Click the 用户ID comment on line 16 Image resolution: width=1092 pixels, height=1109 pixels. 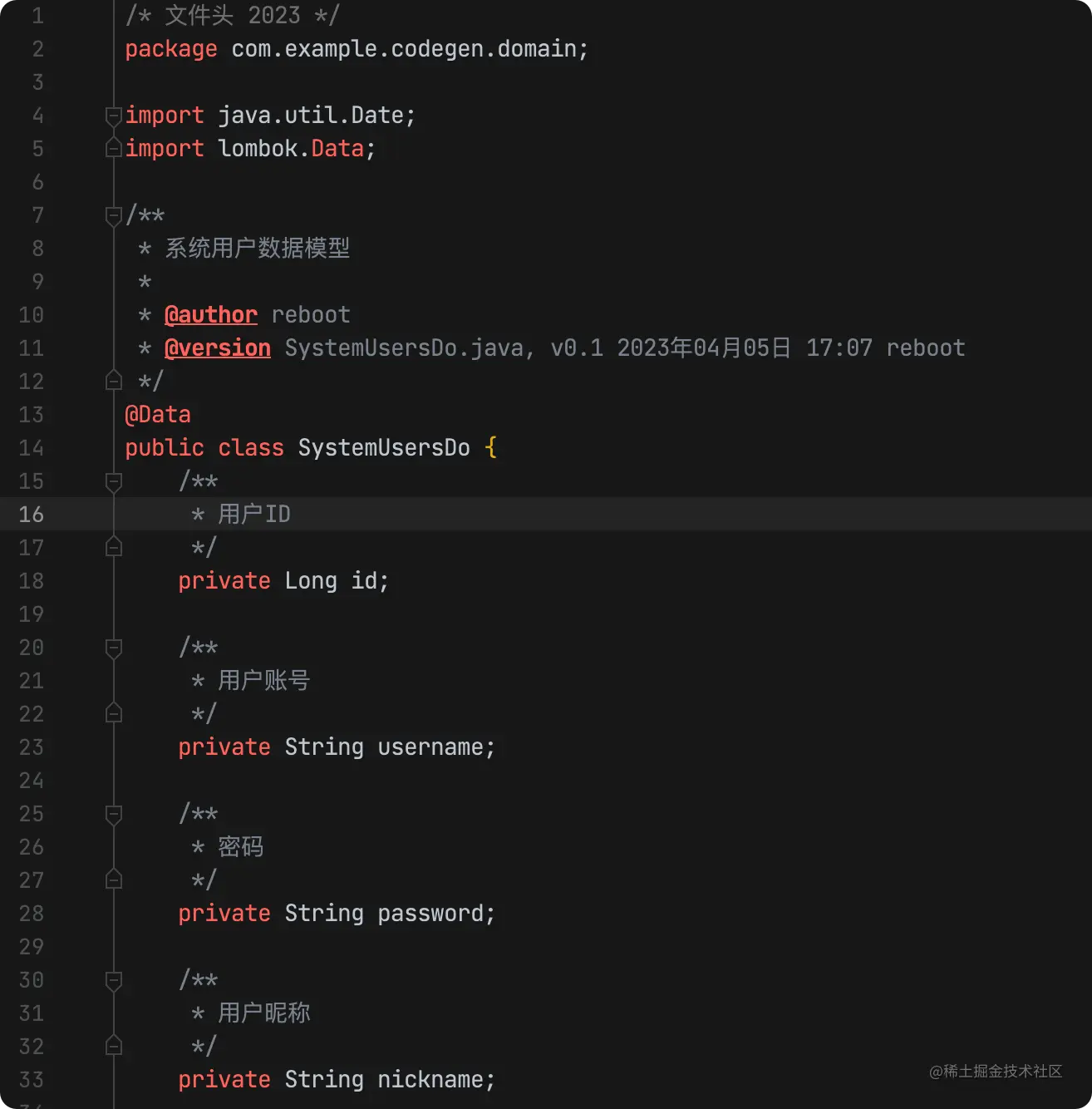coord(254,515)
